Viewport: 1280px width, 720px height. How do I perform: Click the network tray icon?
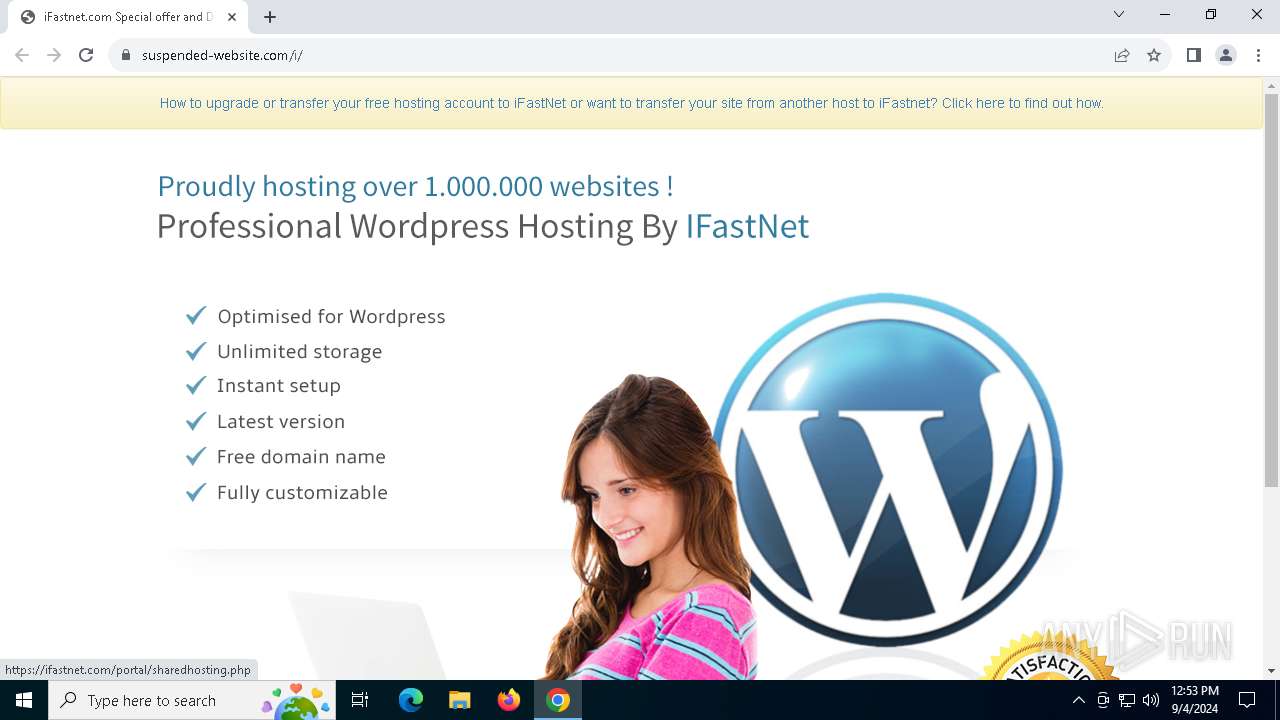pos(1127,700)
